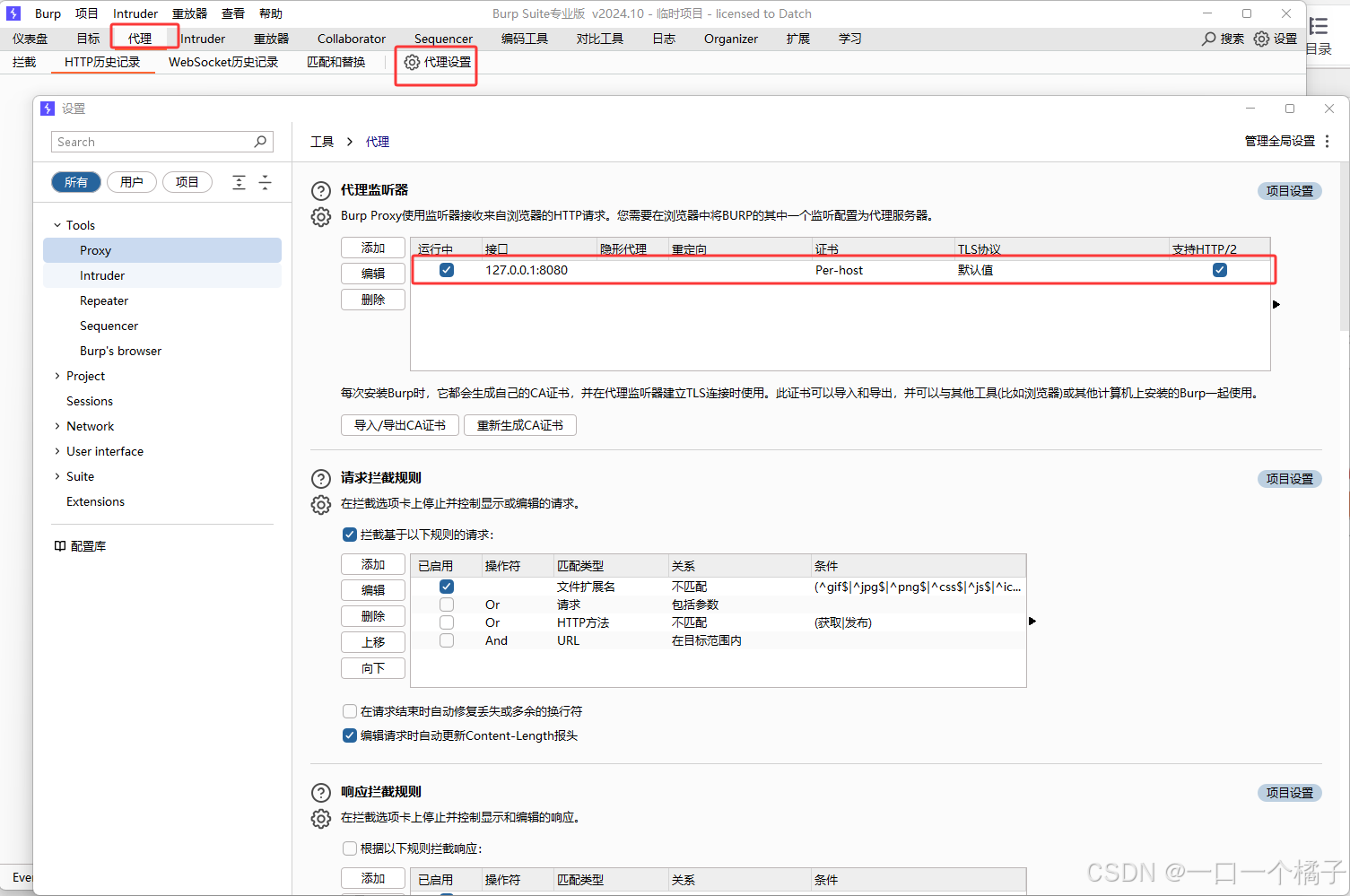Collapse all settings tree sections icon
The image size is (1350, 896).
pyautogui.click(x=265, y=182)
